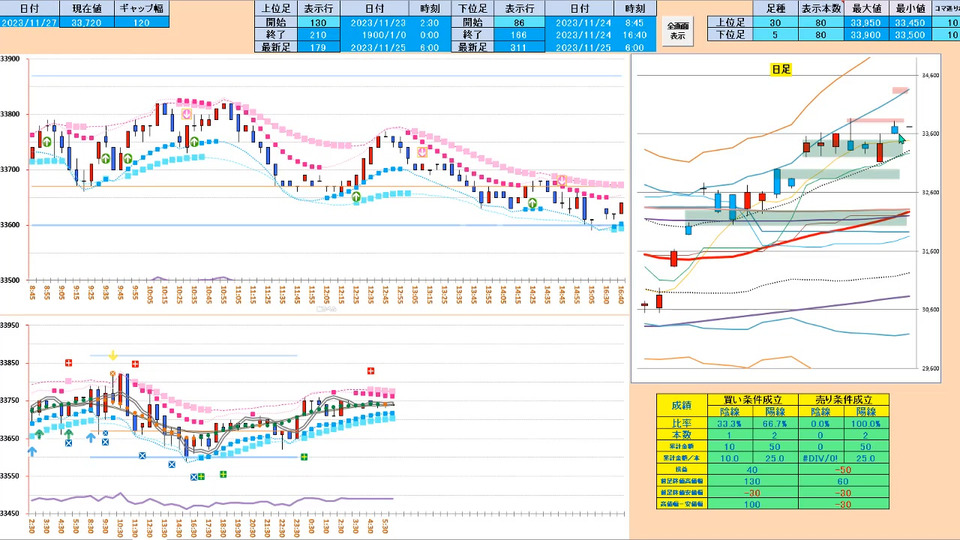Select the 下位足 latest bar cell 311
The height and width of the screenshot is (540, 960).
pos(519,47)
